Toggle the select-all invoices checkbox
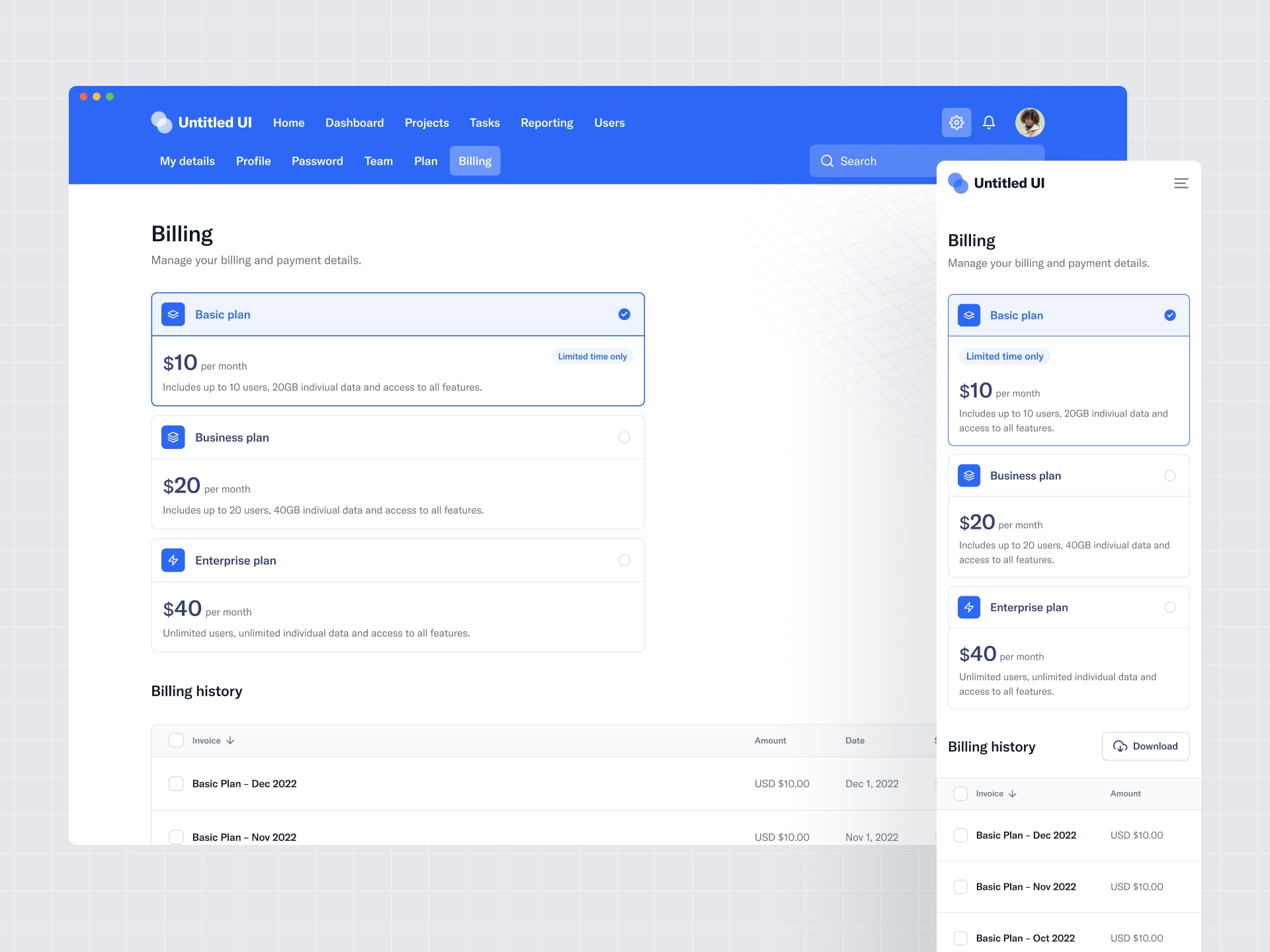Viewport: 1270px width, 952px height. [x=176, y=740]
